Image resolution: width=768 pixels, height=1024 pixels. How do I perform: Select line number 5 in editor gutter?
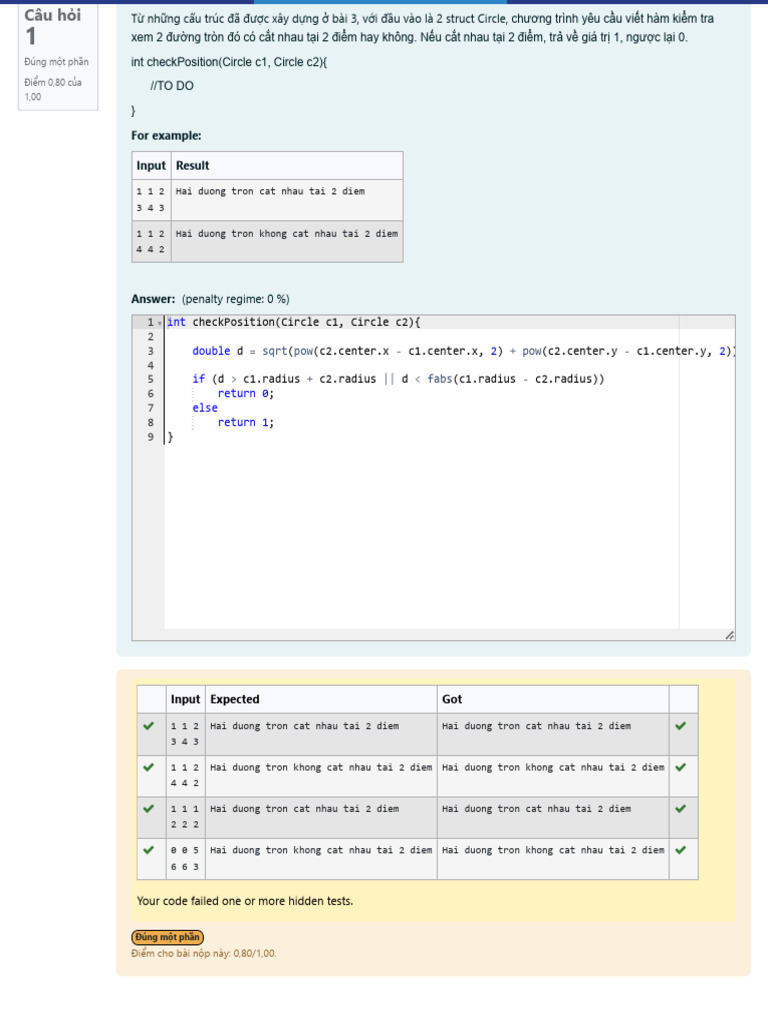pos(150,379)
